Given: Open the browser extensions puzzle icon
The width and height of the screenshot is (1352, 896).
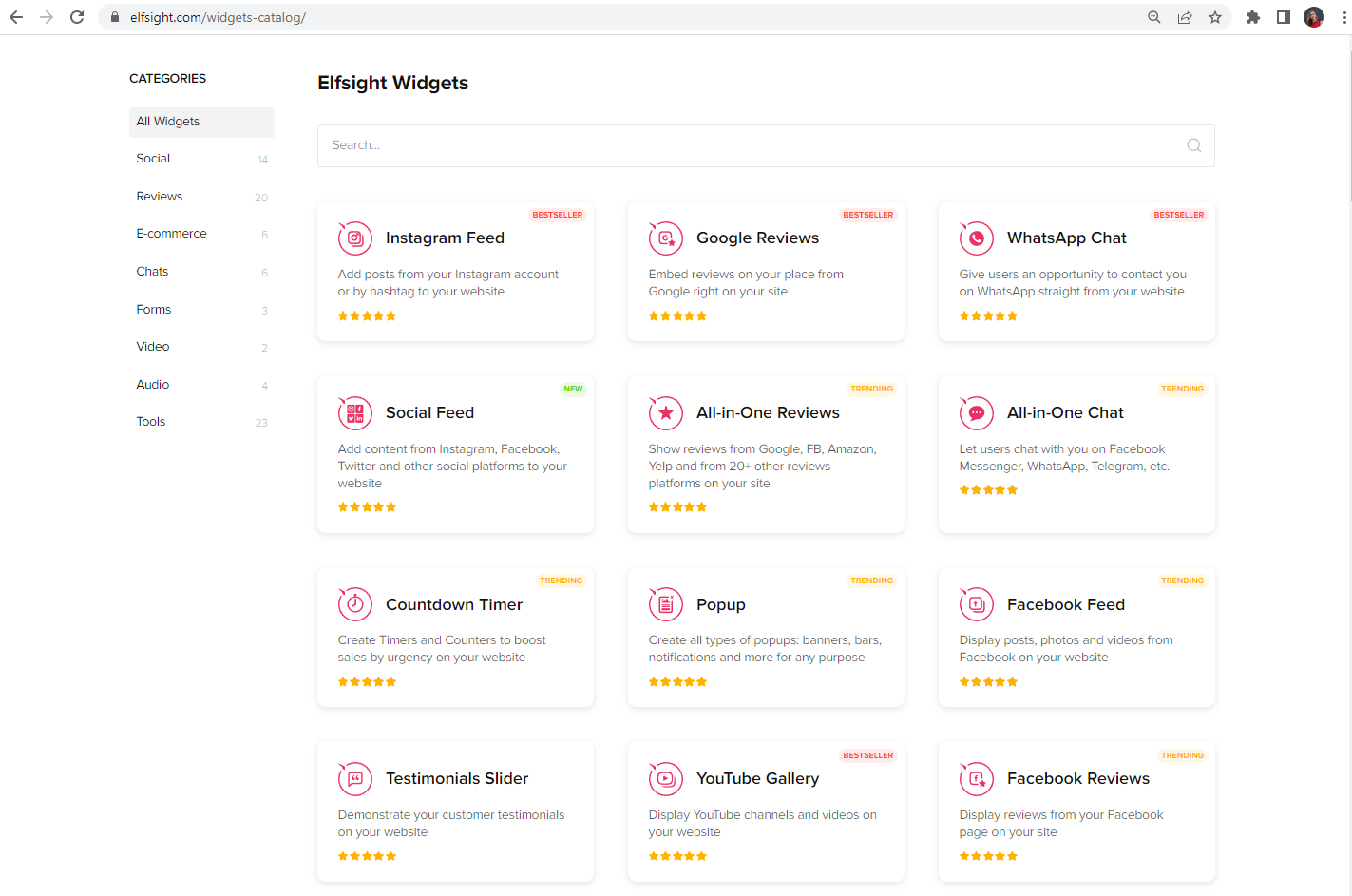Looking at the screenshot, I should point(1253,17).
